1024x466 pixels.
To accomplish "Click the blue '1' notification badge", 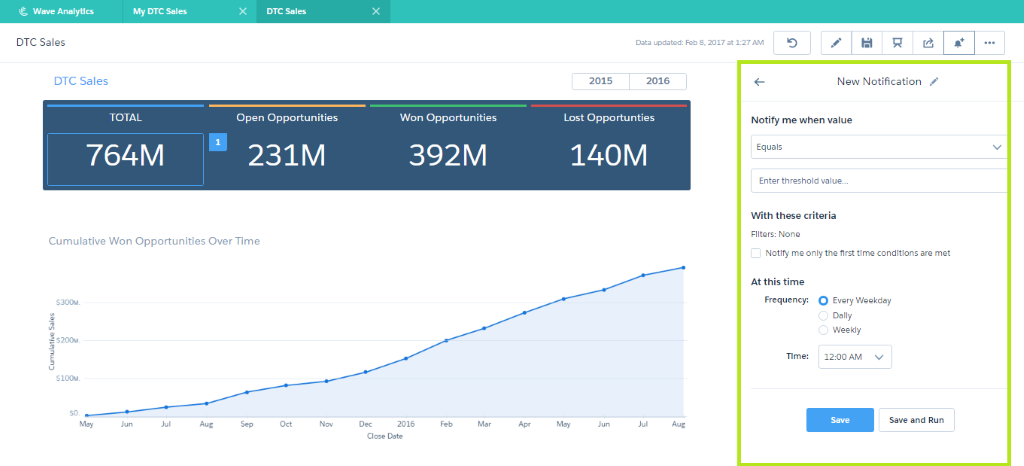I will pos(217,142).
